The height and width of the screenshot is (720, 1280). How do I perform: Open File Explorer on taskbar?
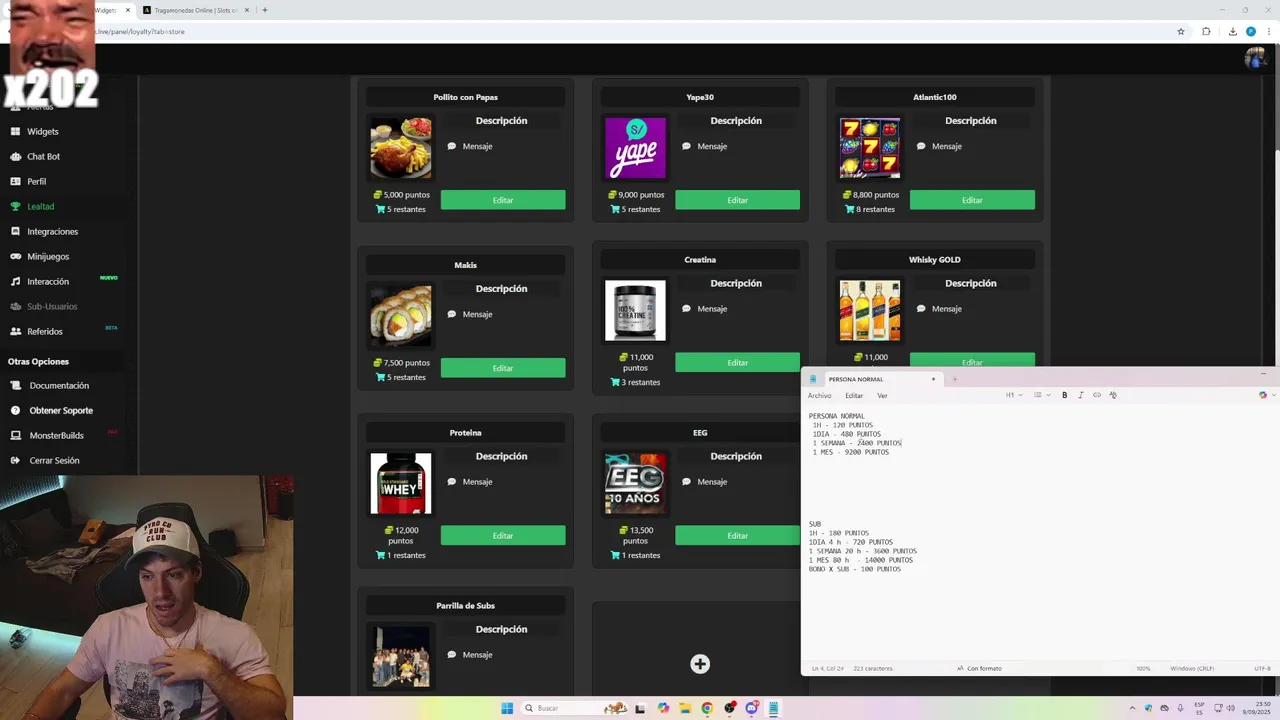point(685,708)
